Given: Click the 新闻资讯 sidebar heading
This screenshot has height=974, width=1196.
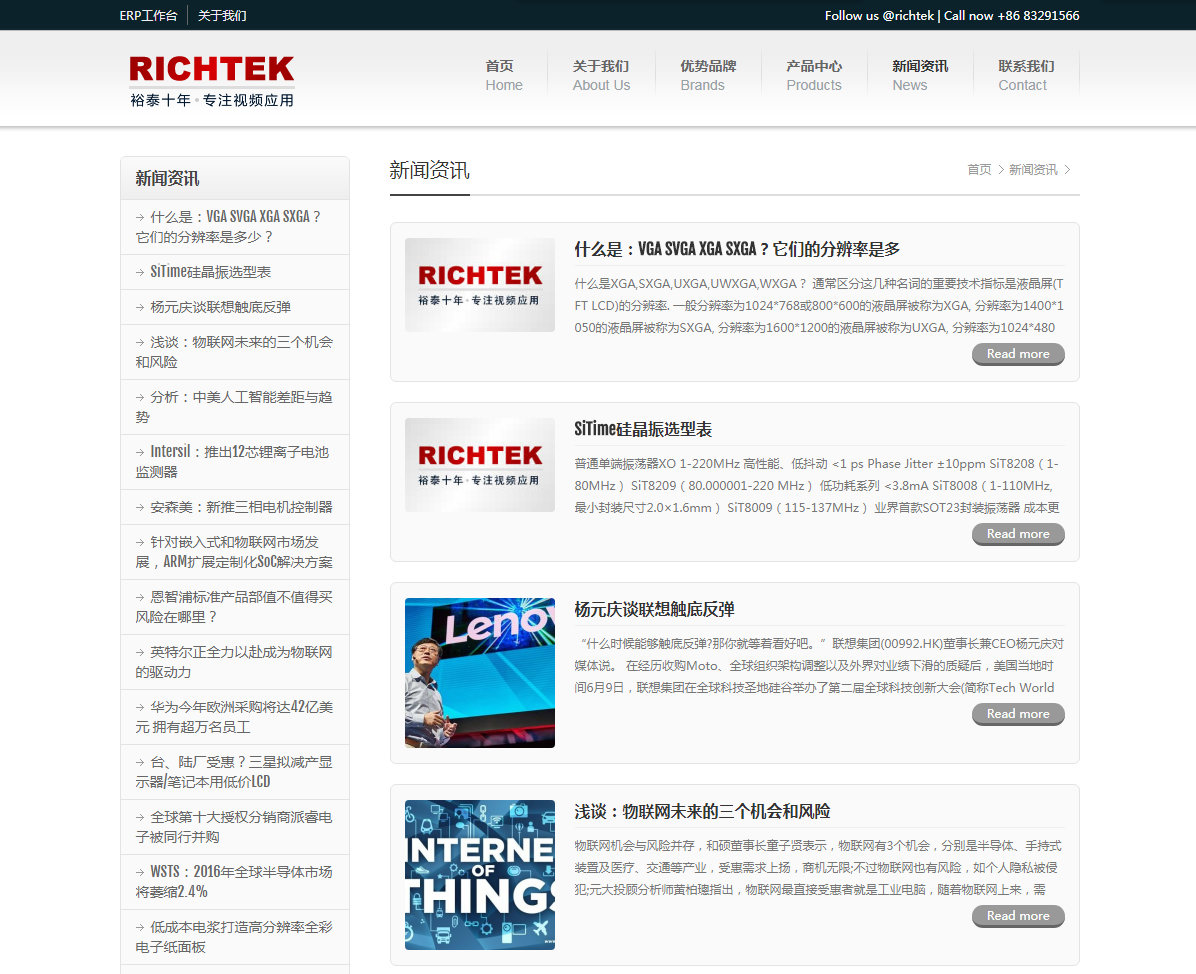Looking at the screenshot, I should 167,178.
